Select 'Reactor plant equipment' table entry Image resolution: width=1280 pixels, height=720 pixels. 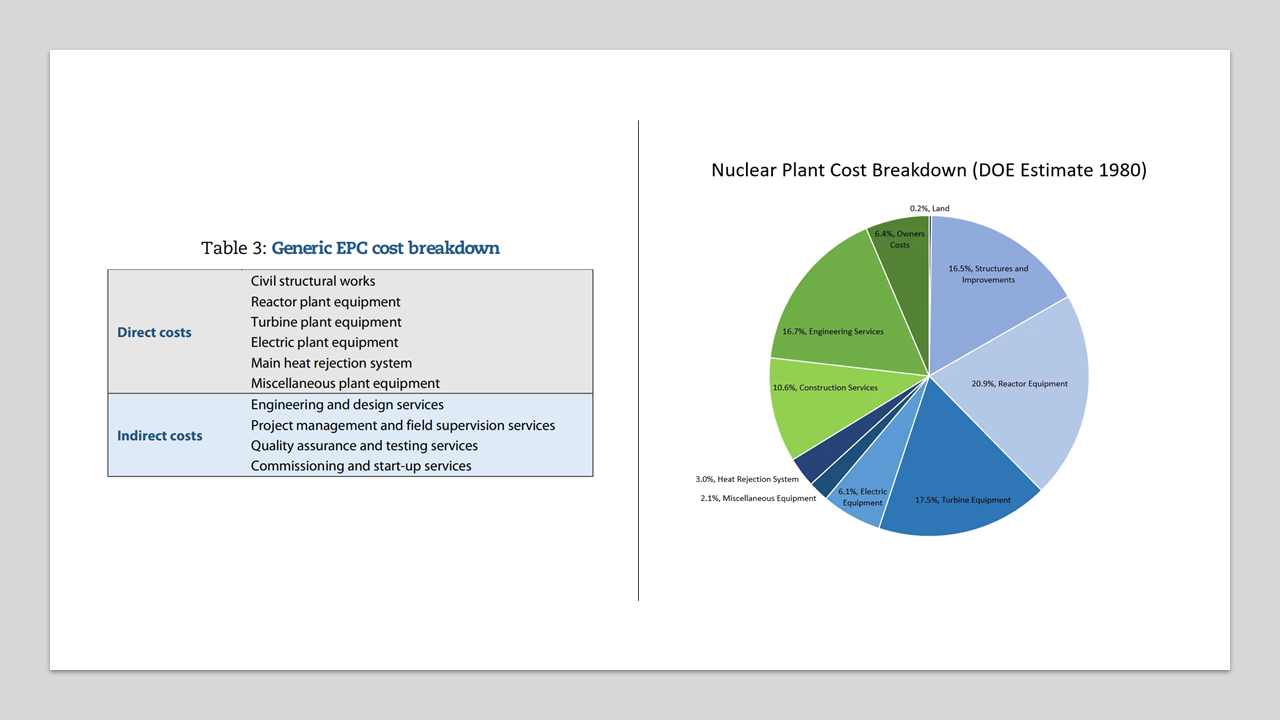point(326,302)
